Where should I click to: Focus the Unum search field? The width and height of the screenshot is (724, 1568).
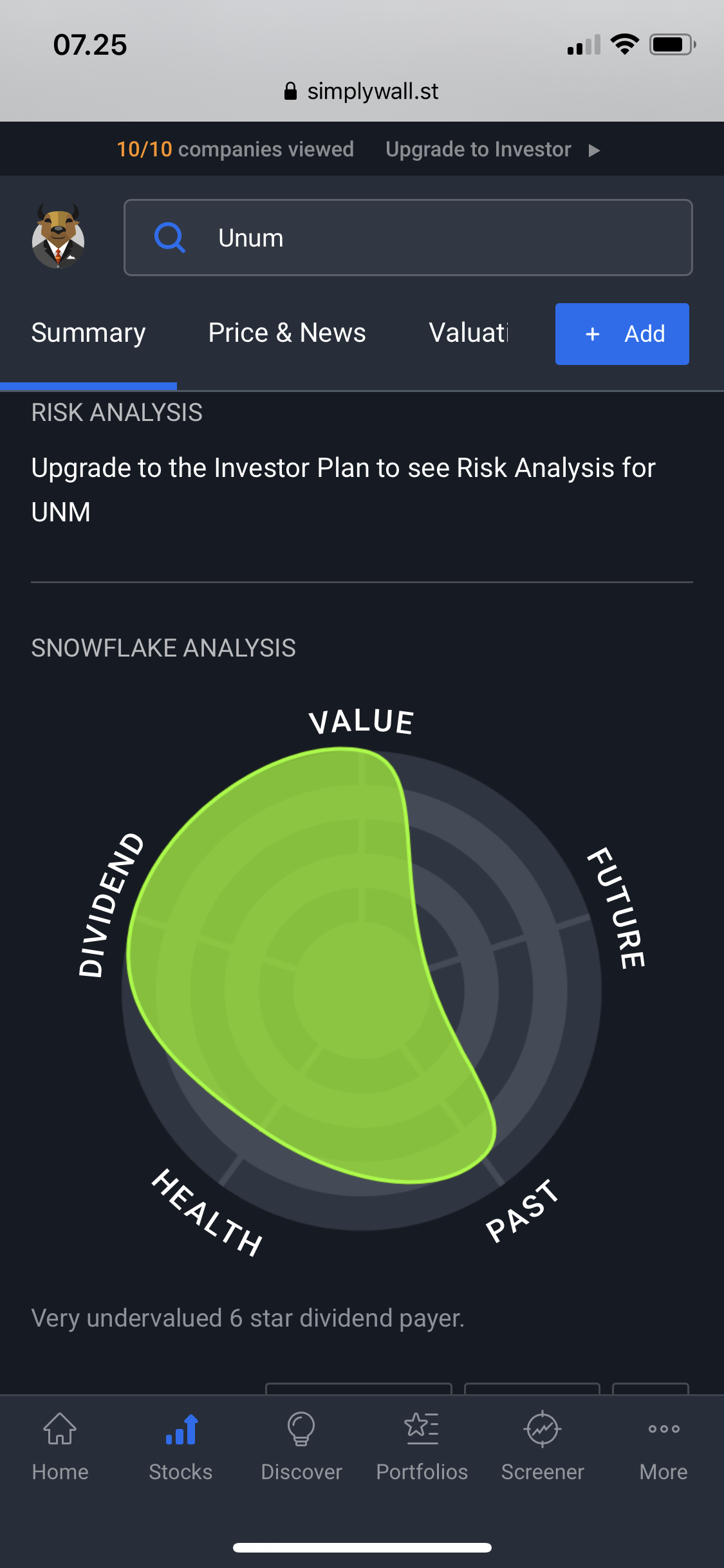(408, 238)
